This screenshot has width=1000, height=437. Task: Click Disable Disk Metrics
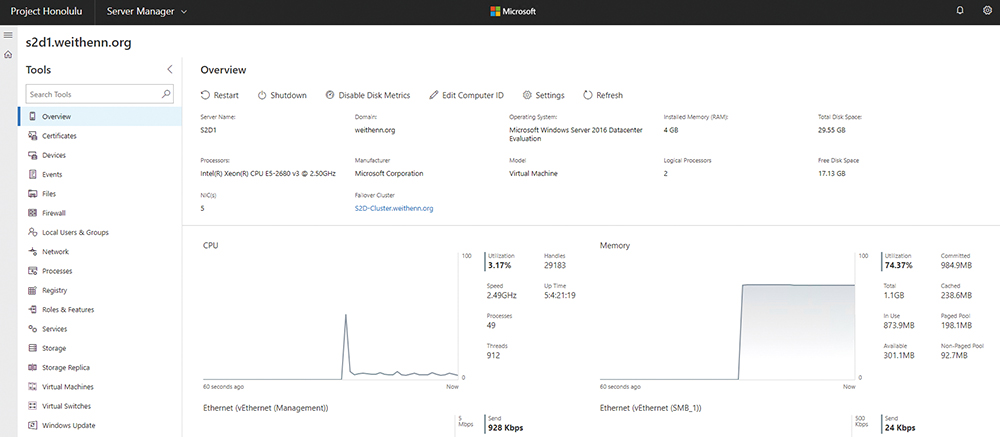368,95
